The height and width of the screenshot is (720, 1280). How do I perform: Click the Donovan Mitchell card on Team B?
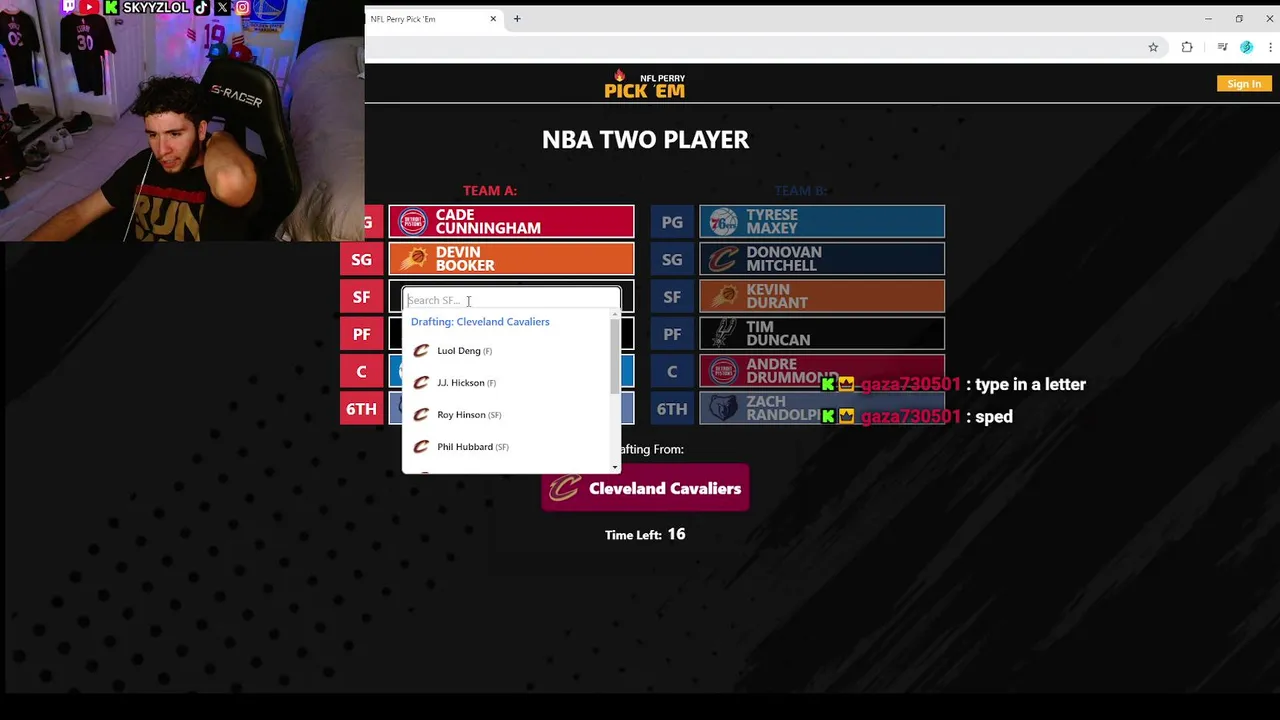click(x=822, y=259)
